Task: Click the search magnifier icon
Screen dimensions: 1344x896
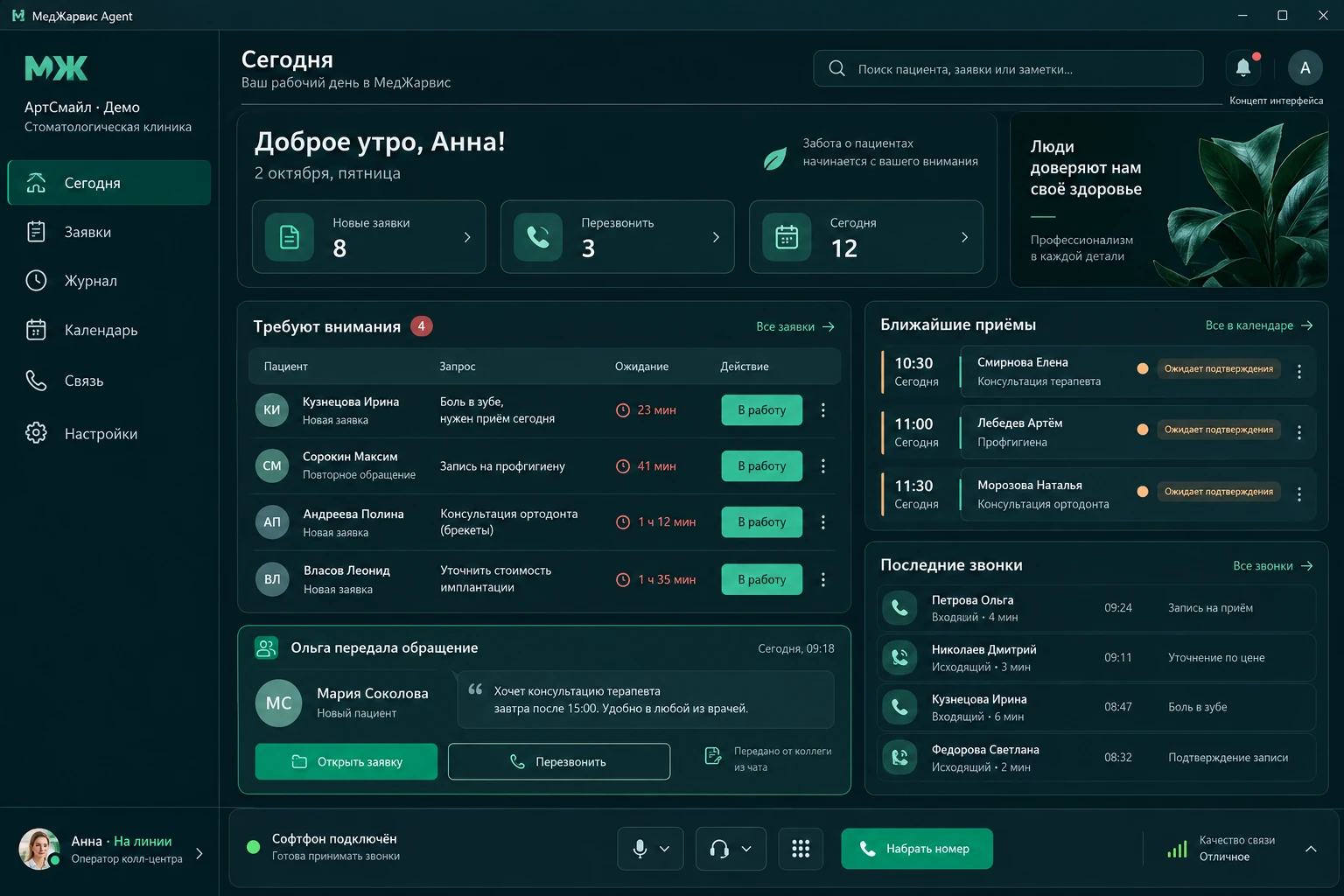Action: pyautogui.click(x=836, y=68)
